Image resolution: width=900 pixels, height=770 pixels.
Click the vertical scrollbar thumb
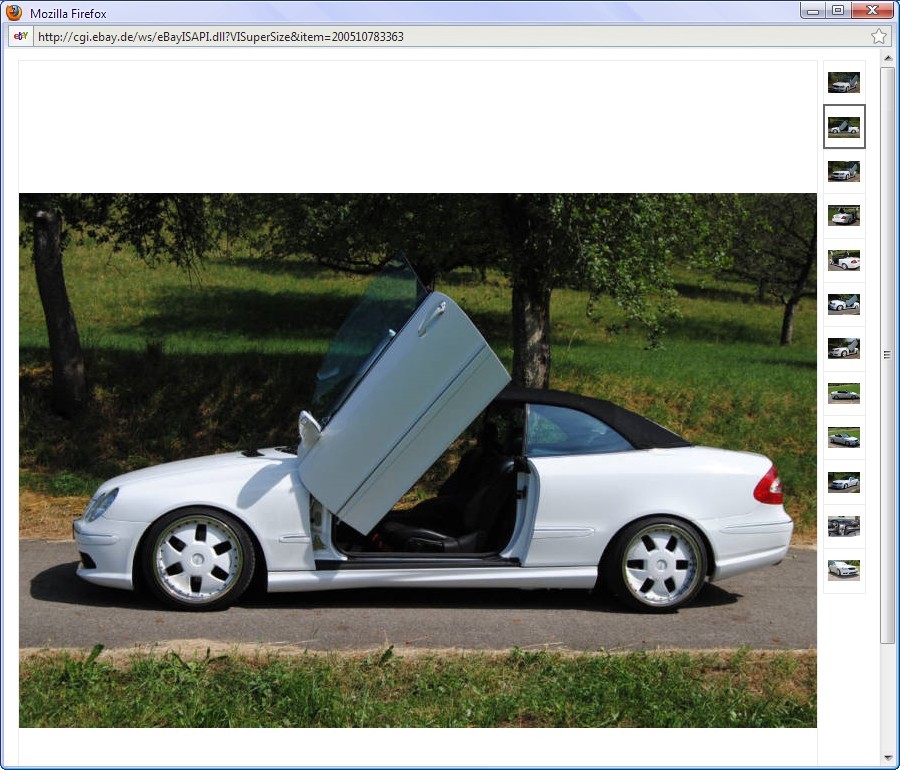pos(887,354)
